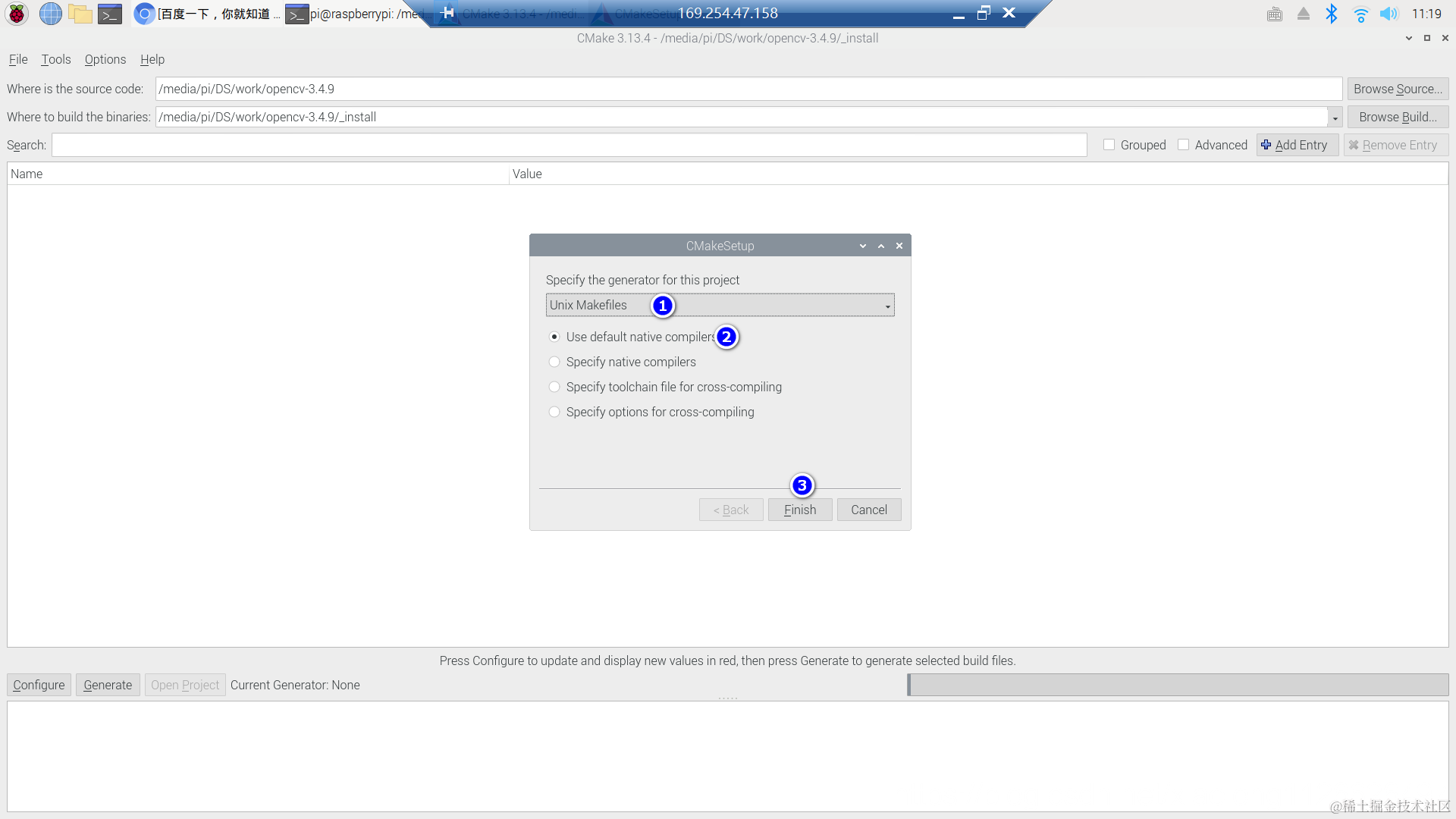Open the Options menu

coord(105,59)
